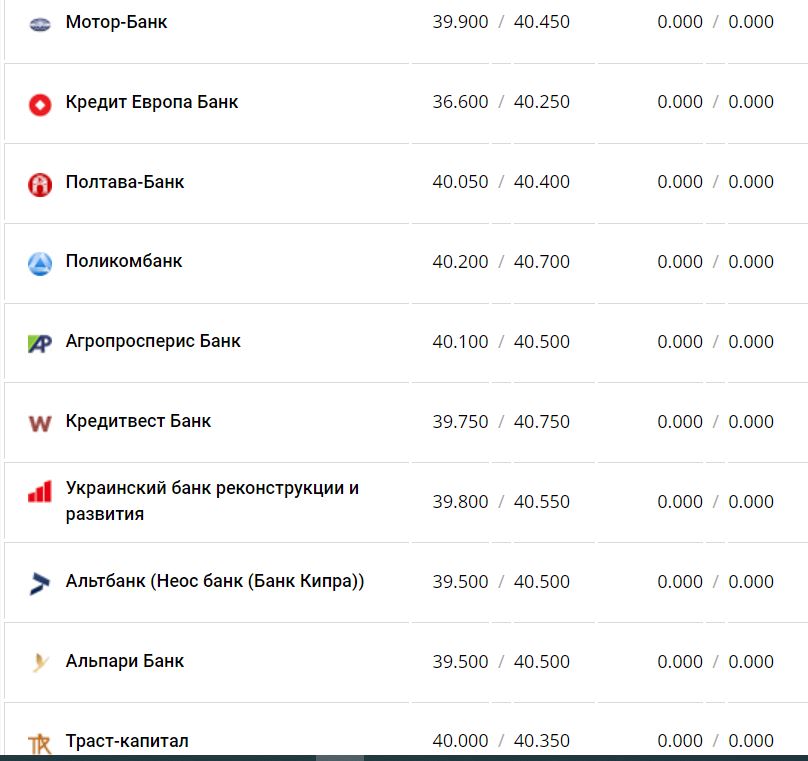Click the Альпари Банк logo icon
The width and height of the screenshot is (808, 761).
pos(39,662)
